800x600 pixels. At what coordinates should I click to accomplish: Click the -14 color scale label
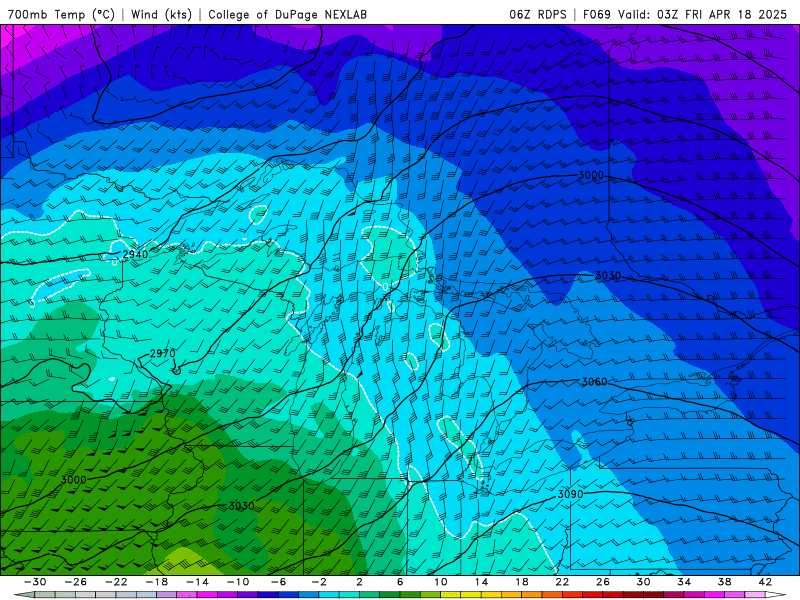[197, 582]
